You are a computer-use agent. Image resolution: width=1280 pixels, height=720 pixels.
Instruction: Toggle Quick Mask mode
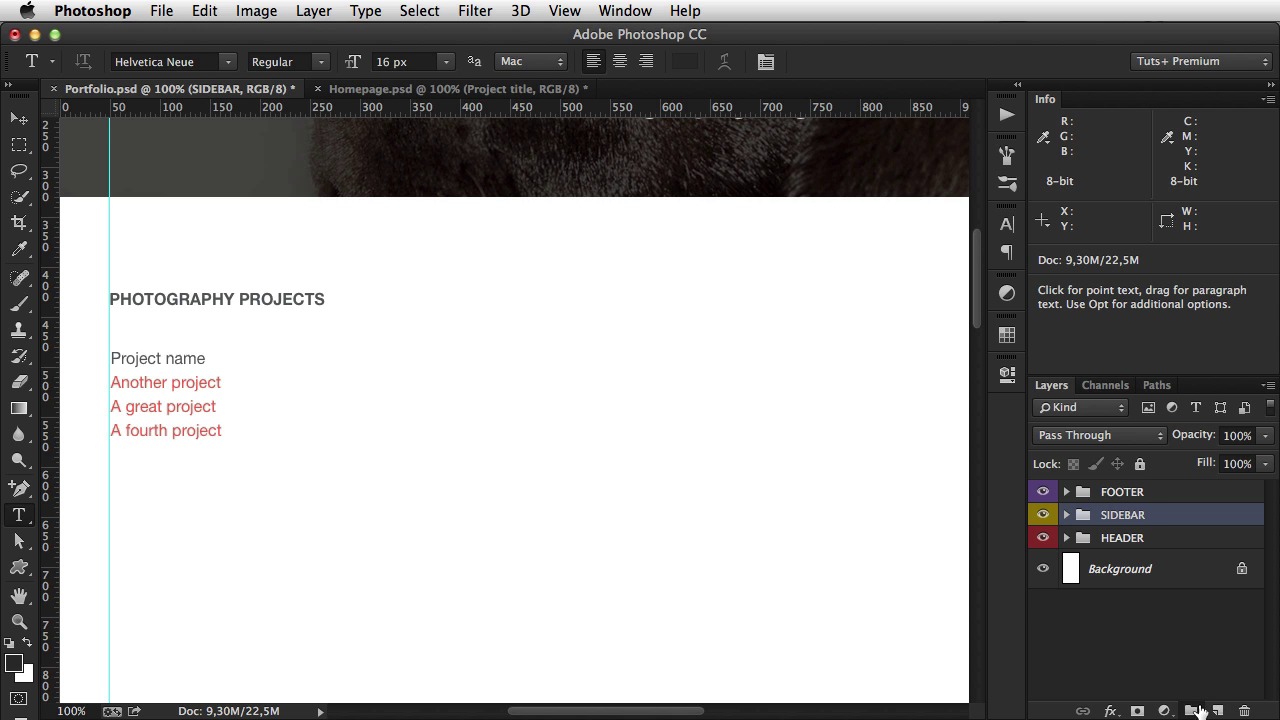coord(19,698)
